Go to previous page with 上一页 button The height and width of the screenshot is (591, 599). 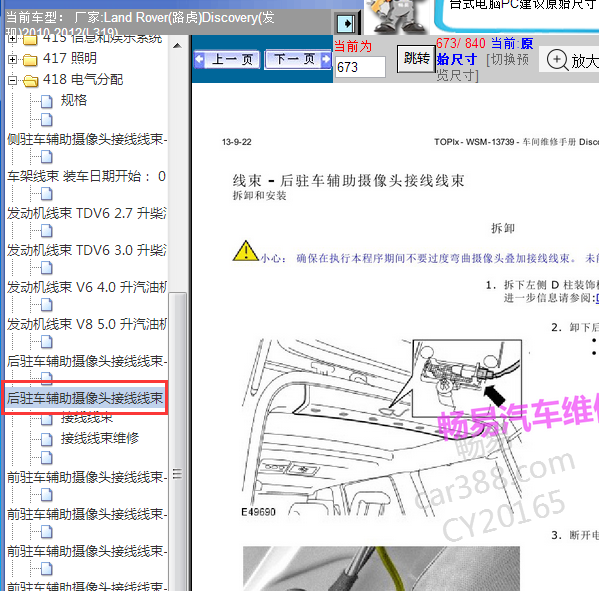[x=227, y=59]
